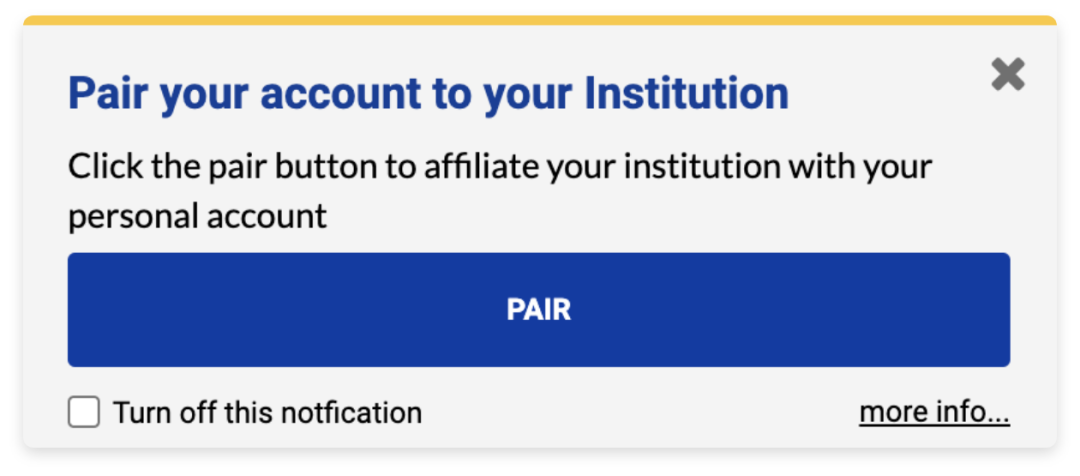This screenshot has width=1080, height=476.
Task: Follow the underlined more info link
Action: (x=934, y=412)
